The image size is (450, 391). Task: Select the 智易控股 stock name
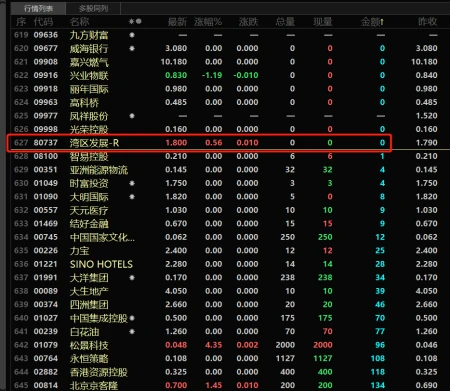89,156
